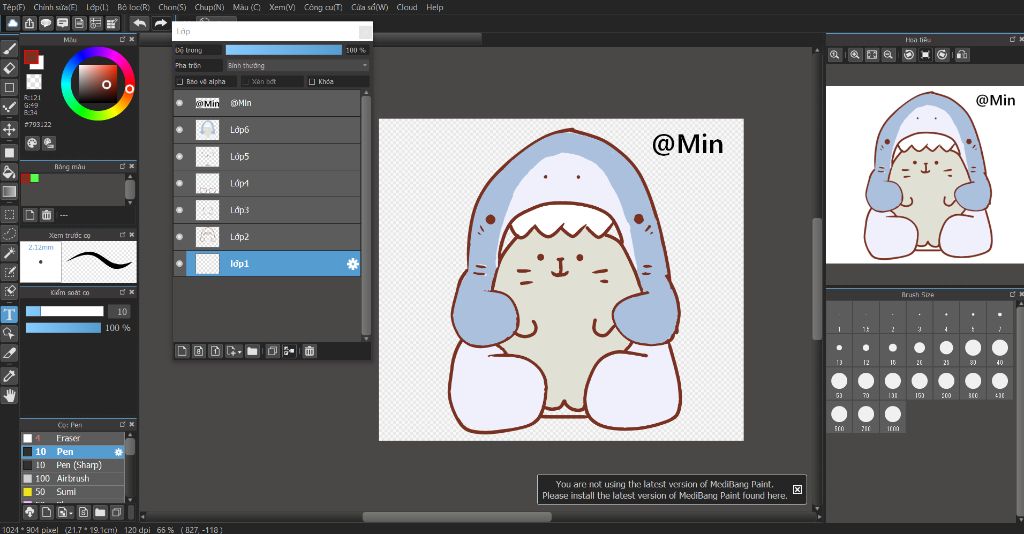Select the Eraser tool in the left toolbar

point(9,68)
